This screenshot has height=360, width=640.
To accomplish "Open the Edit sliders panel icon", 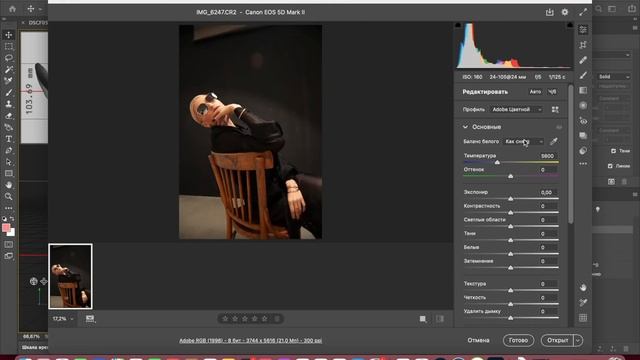I will [583, 29].
